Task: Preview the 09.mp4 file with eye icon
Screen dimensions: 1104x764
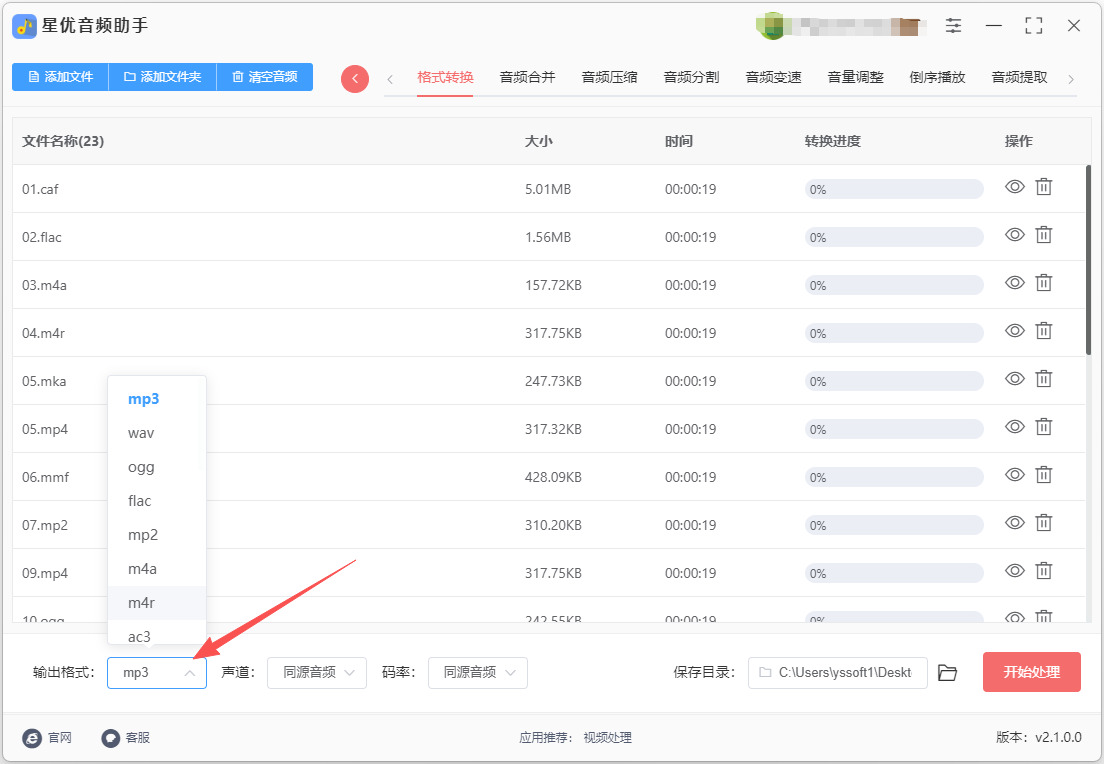Action: pyautogui.click(x=1014, y=570)
